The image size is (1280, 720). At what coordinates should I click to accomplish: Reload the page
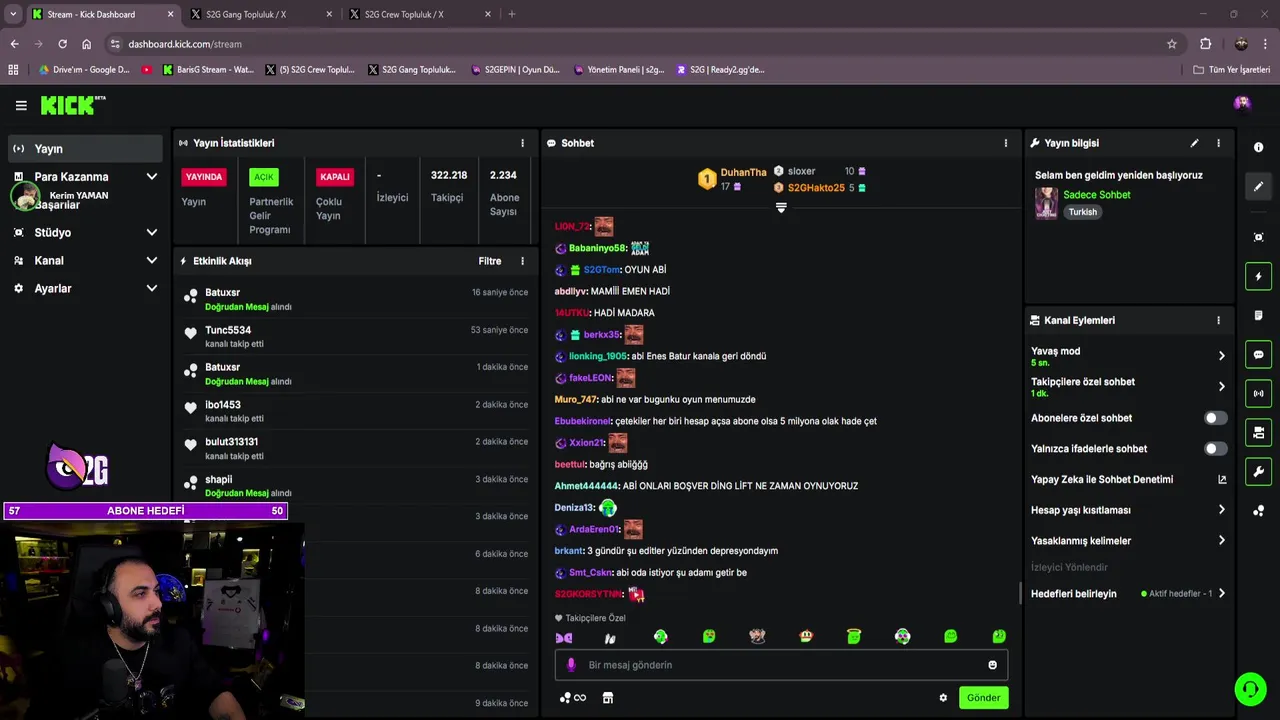62,44
